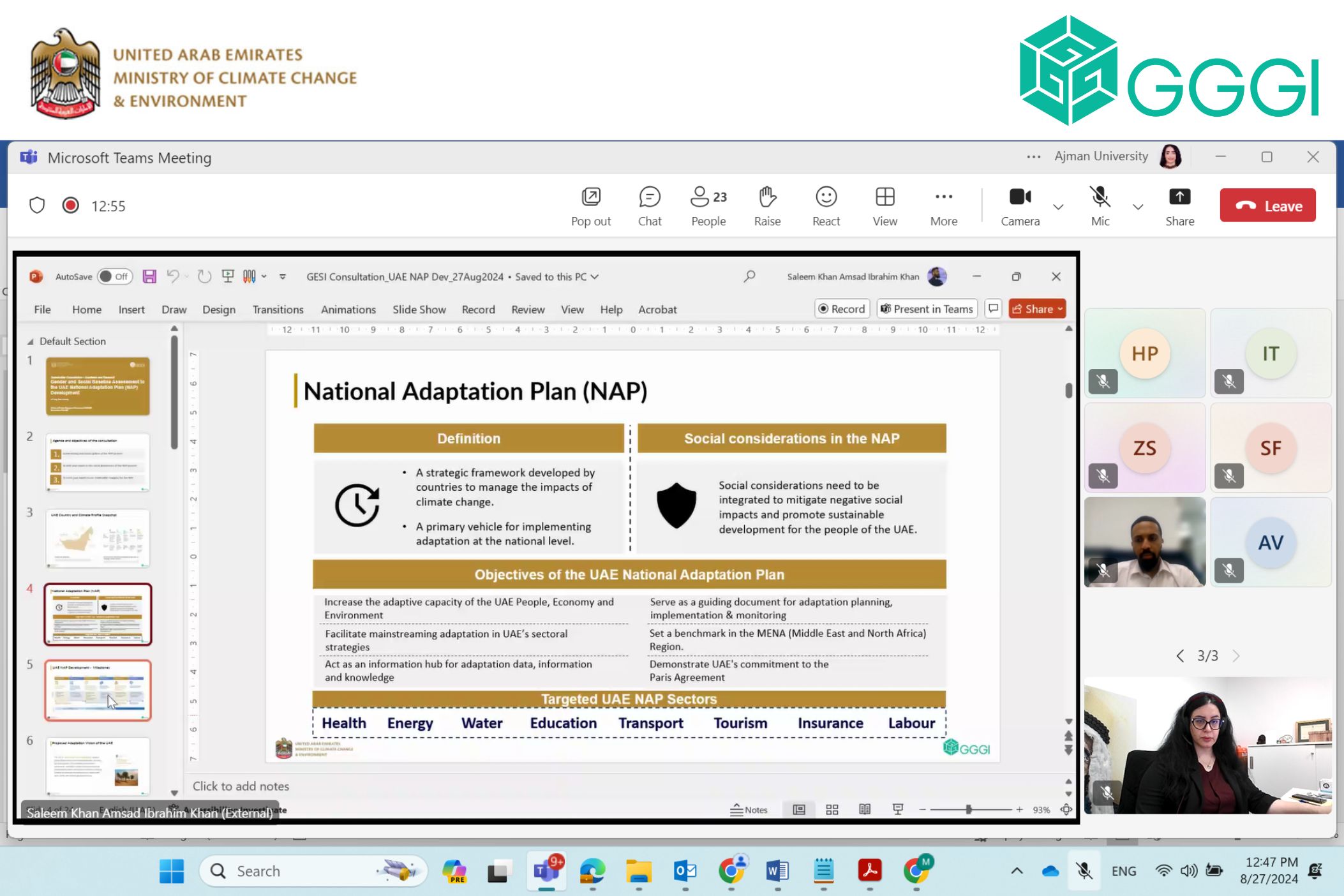The image size is (1344, 896).
Task: Adjust the slide zoom slider
Action: coord(968,810)
